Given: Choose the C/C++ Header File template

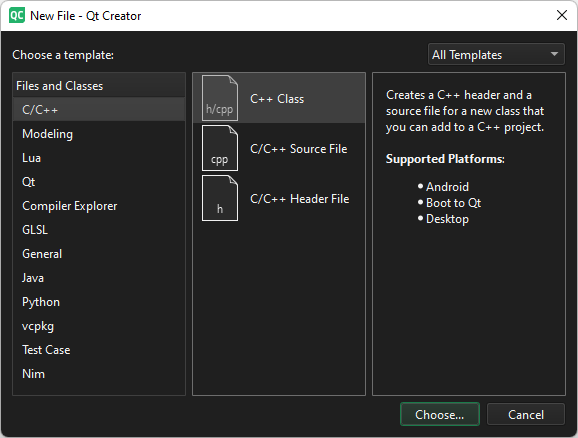Looking at the screenshot, I should [279, 198].
